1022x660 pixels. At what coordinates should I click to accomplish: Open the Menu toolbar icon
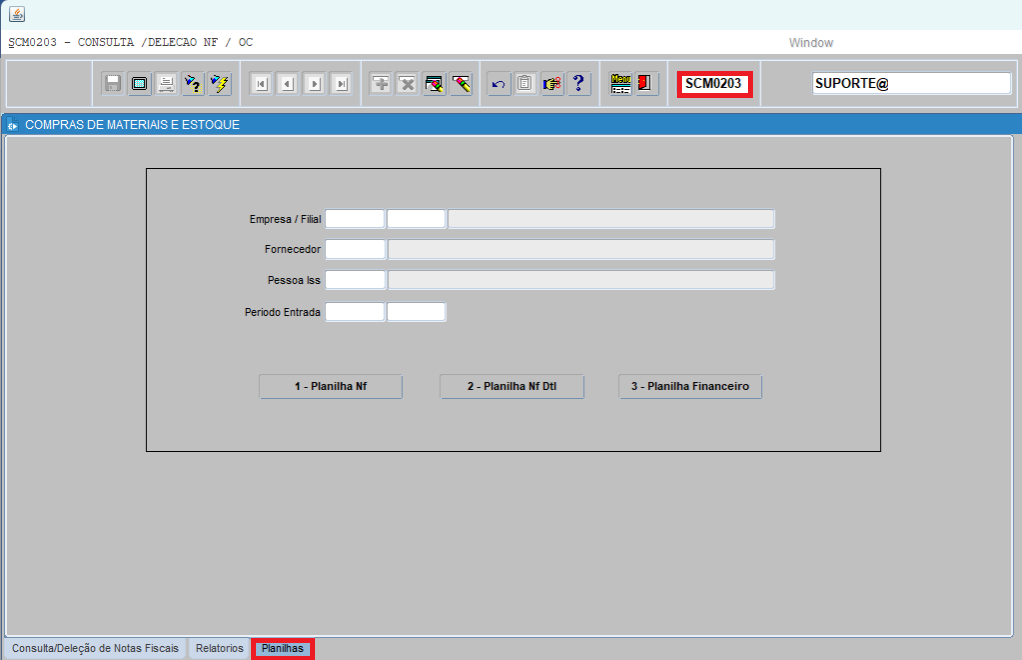(x=621, y=84)
